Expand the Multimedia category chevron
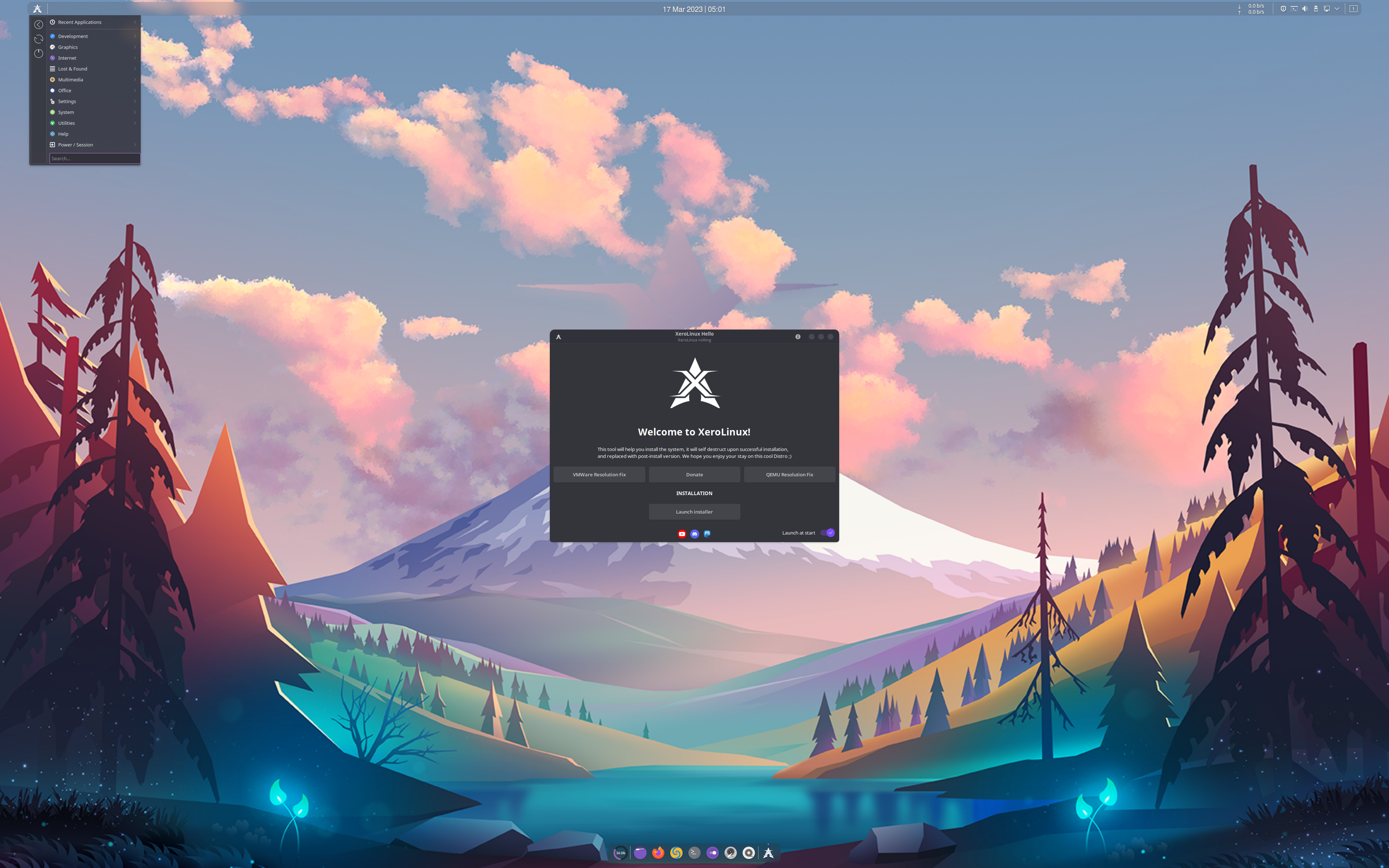Viewport: 1389px width, 868px height. pos(135,80)
